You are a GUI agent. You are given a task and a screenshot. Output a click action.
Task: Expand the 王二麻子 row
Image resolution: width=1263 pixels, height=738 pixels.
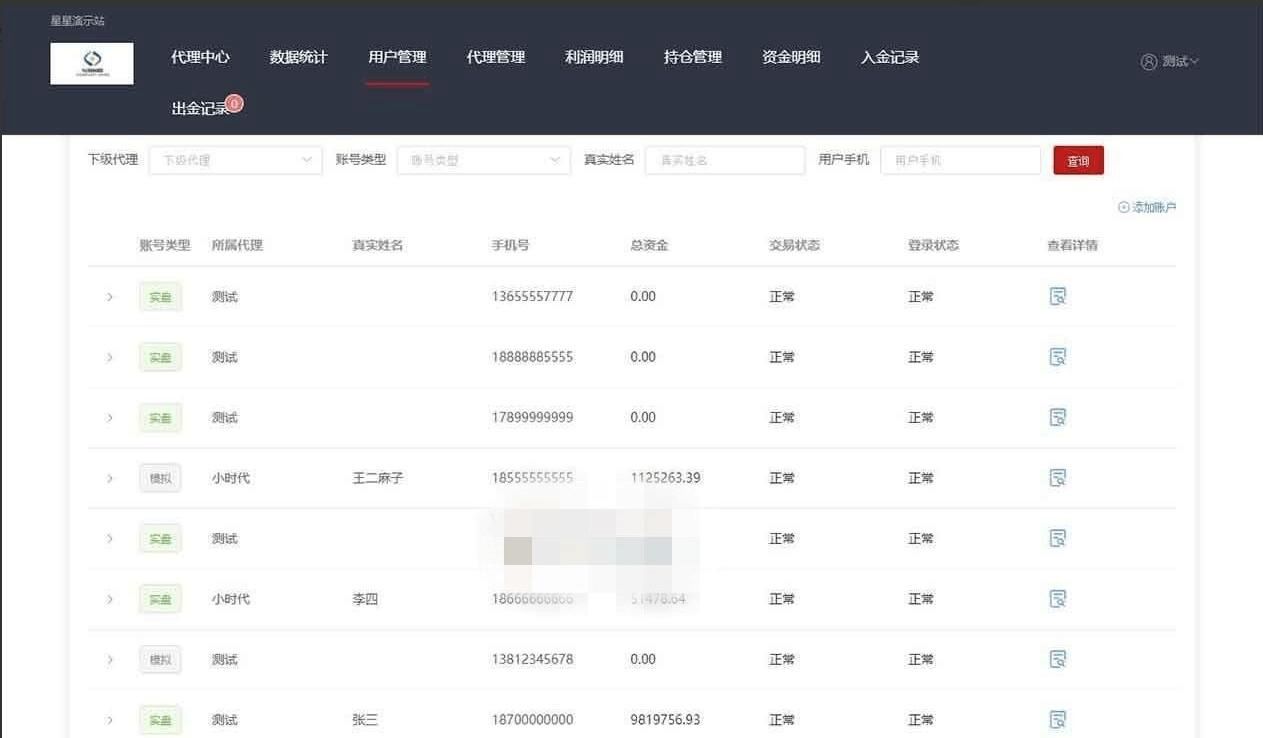coord(110,478)
